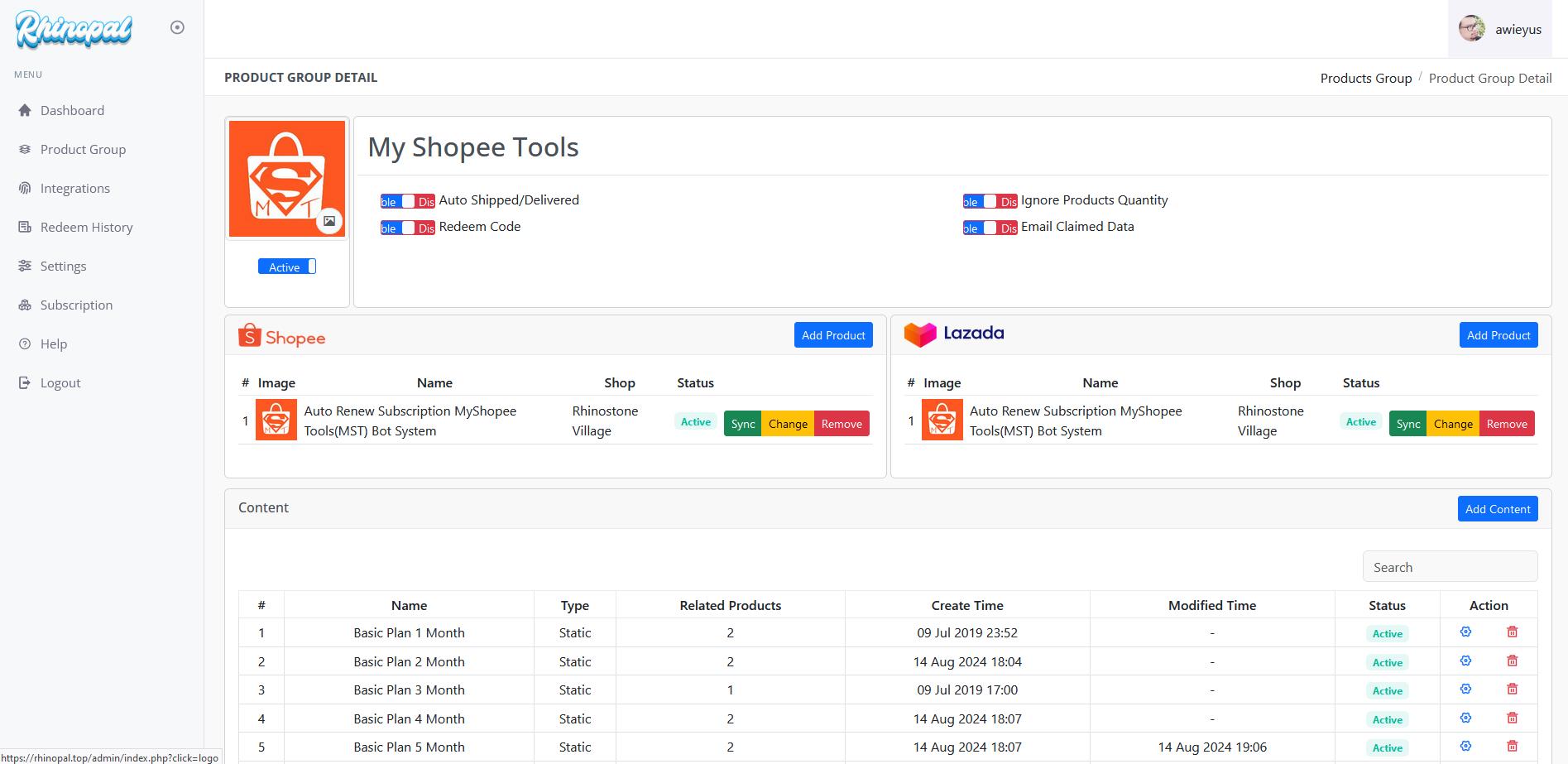Toggle Ignore Products Quantity switch
Viewport: 1568px width, 764px height.
click(990, 201)
